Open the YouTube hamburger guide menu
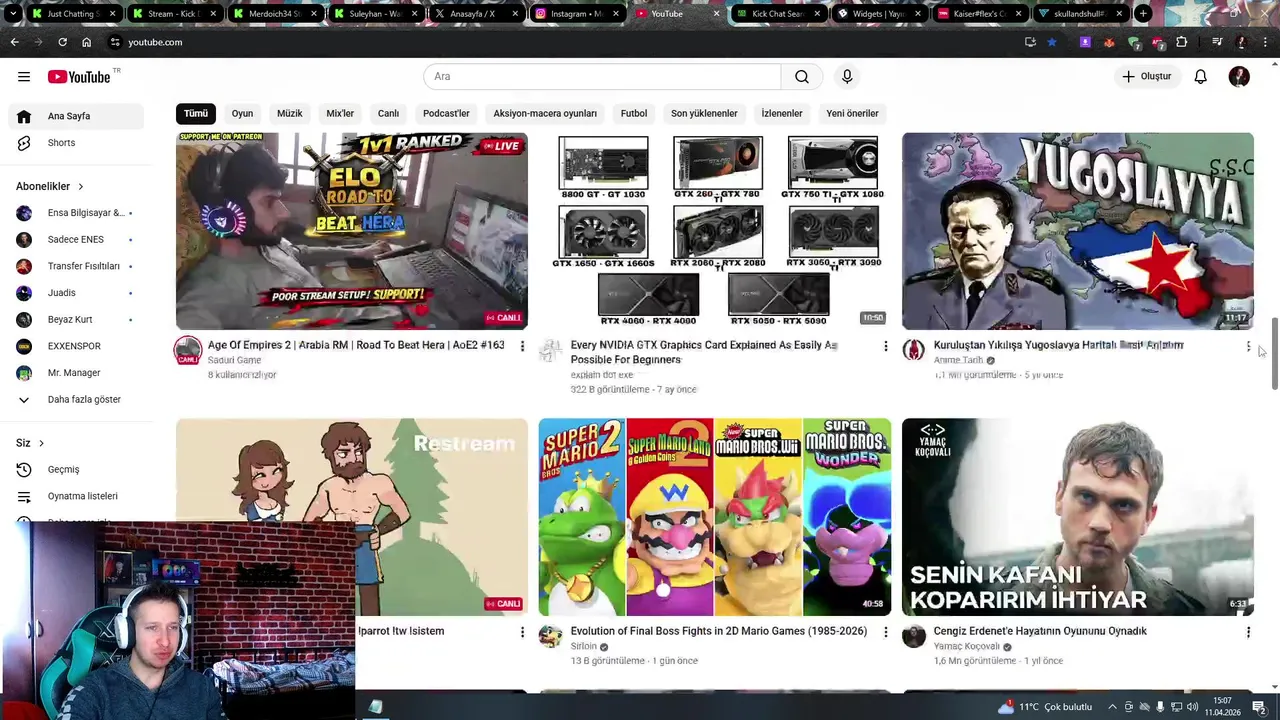 pos(24,77)
